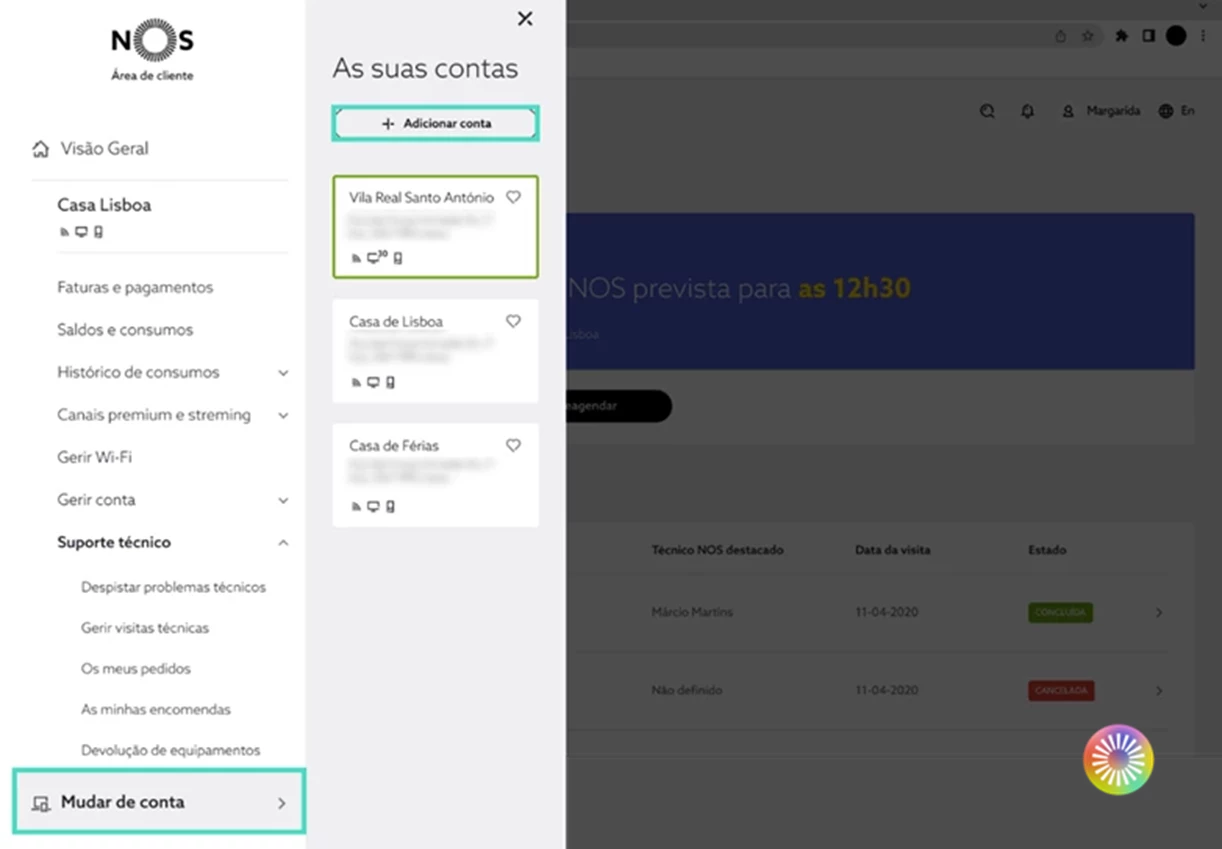Open the search magnifier icon
Screen dimensions: 1222x849
[987, 111]
